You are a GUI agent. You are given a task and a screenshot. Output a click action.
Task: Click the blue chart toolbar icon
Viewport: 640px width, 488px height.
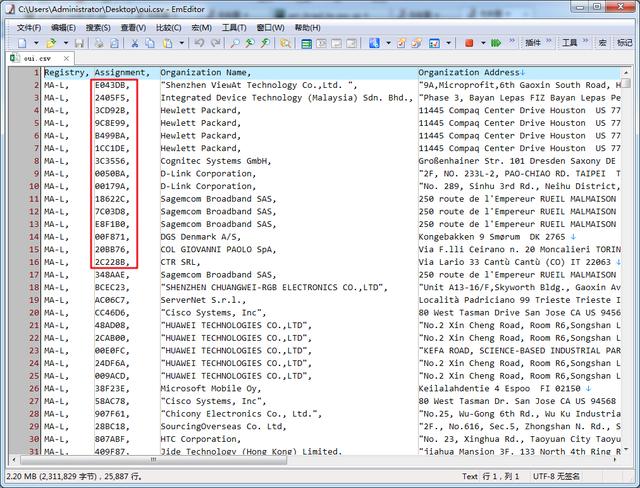tap(434, 42)
